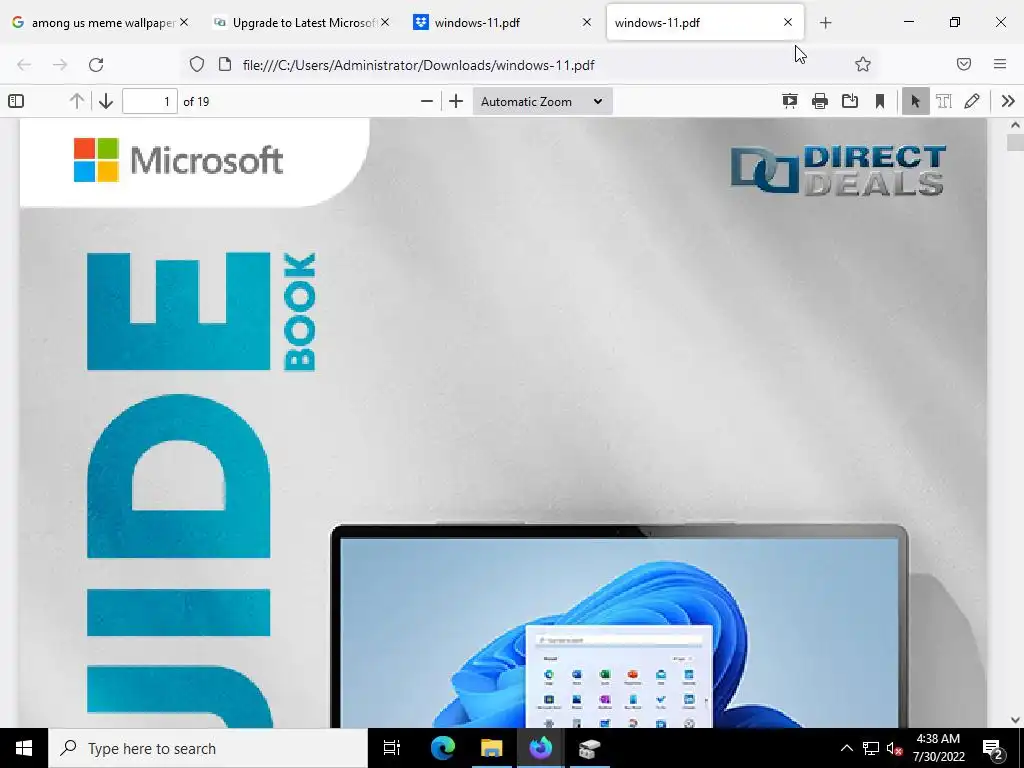Go forward in browser history
This screenshot has width=1024, height=768.
tap(60, 65)
